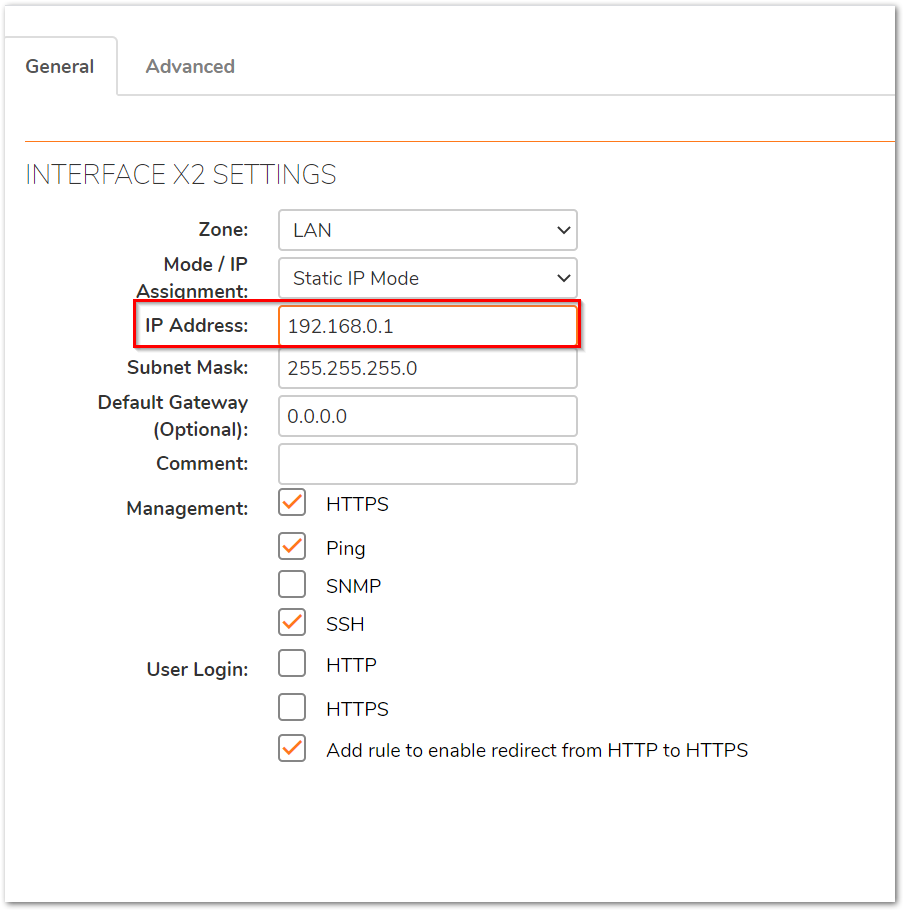Select the General tab
This screenshot has height=911, width=904.
[59, 66]
